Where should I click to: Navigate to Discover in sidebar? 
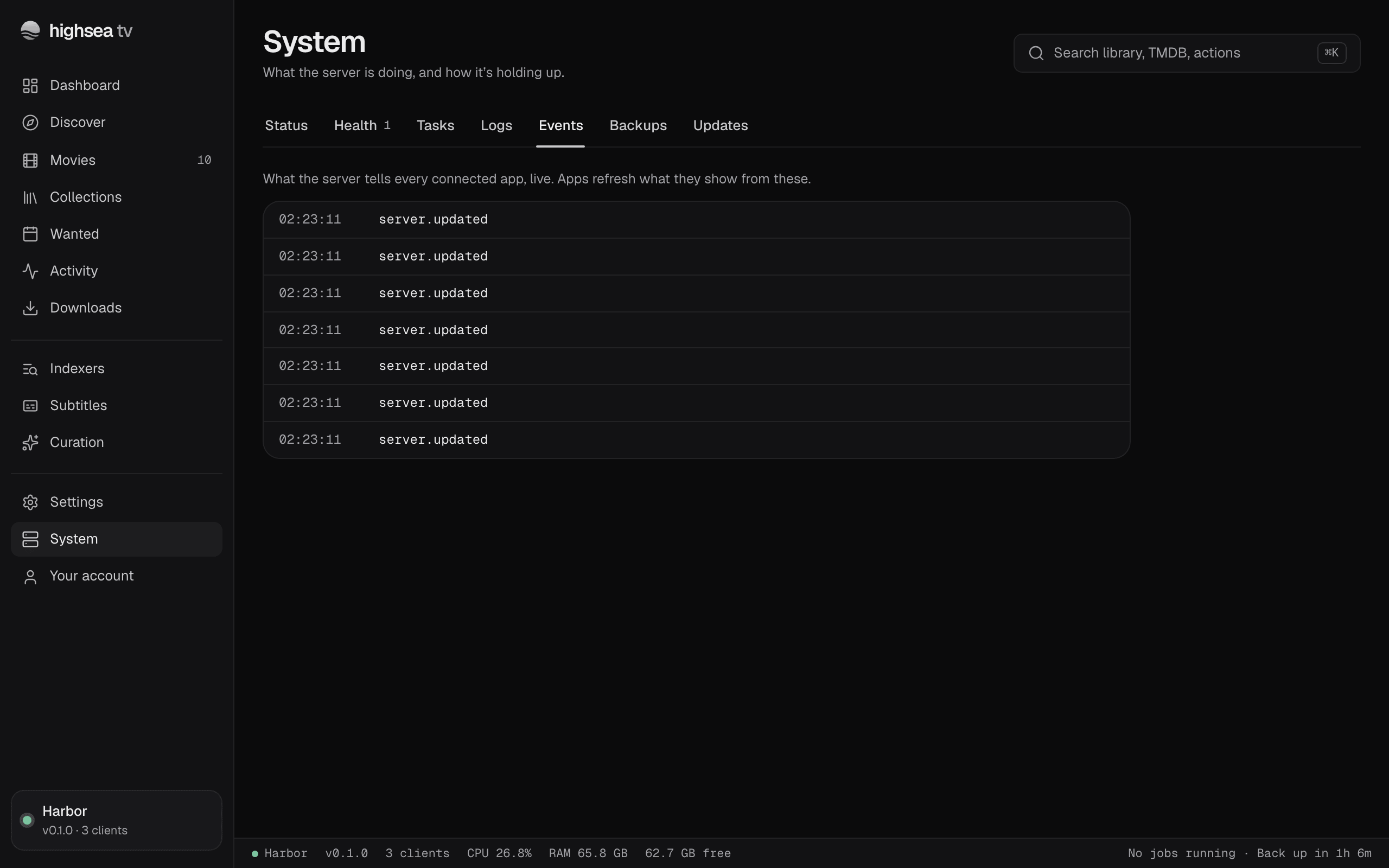[117, 122]
